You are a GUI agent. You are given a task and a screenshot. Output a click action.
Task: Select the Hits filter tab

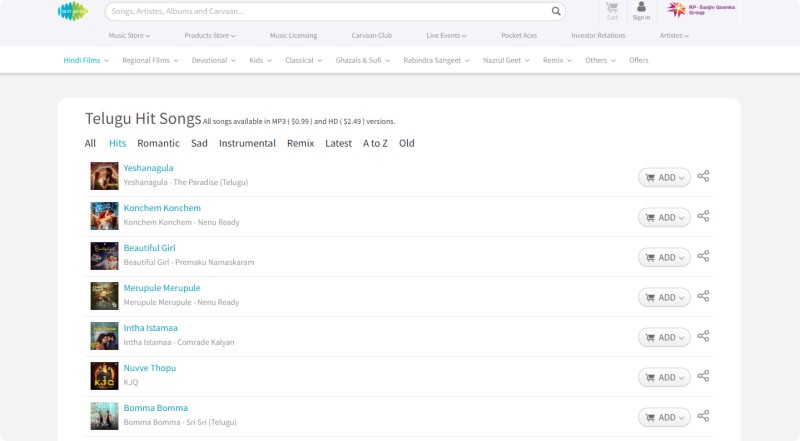117,143
